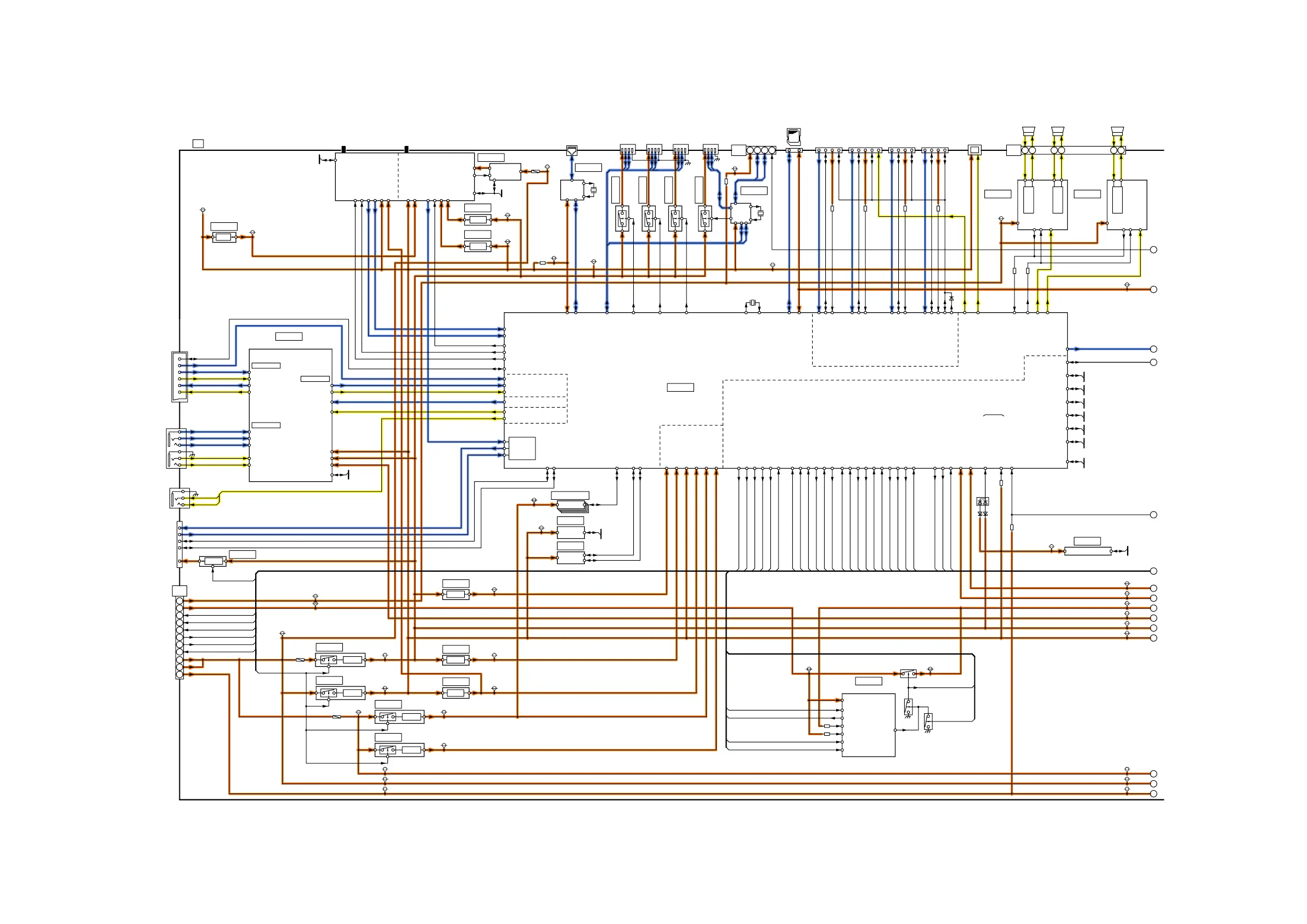The height and width of the screenshot is (924, 1307).
Task: Click the Ethernet jack symbol on top bus
Action: (x=572, y=150)
